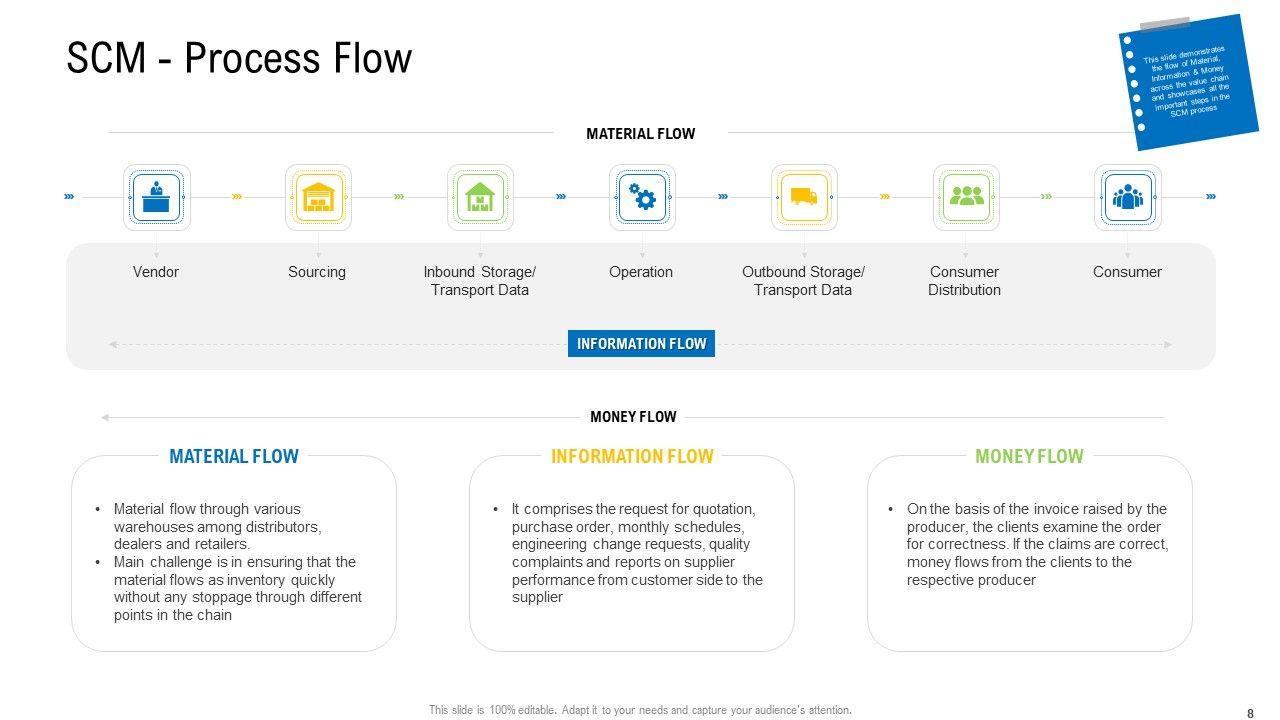The image size is (1280, 720).
Task: Click the money flow invoice description text
Action: pos(1036,544)
